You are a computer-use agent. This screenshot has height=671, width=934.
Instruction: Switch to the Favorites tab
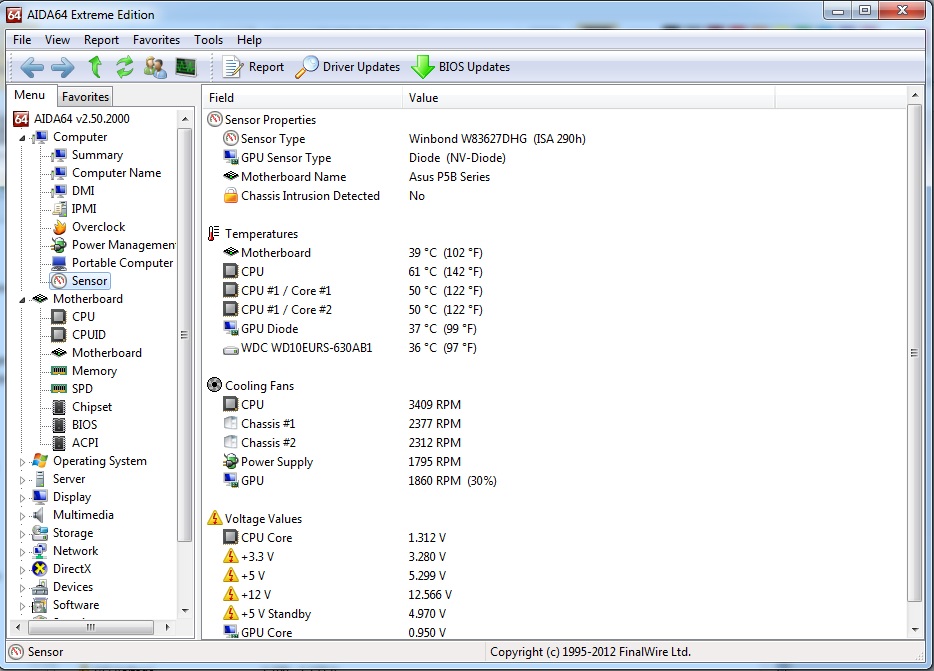point(85,97)
